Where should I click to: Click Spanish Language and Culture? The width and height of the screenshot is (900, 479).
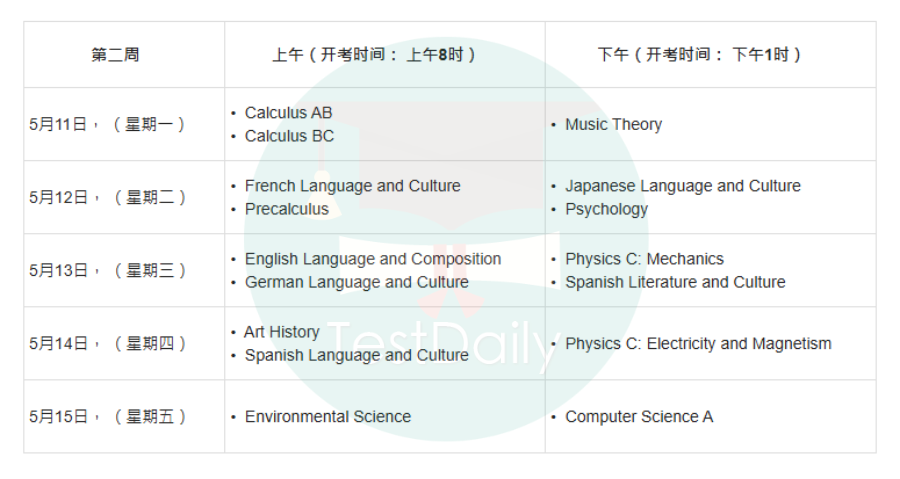(x=356, y=355)
